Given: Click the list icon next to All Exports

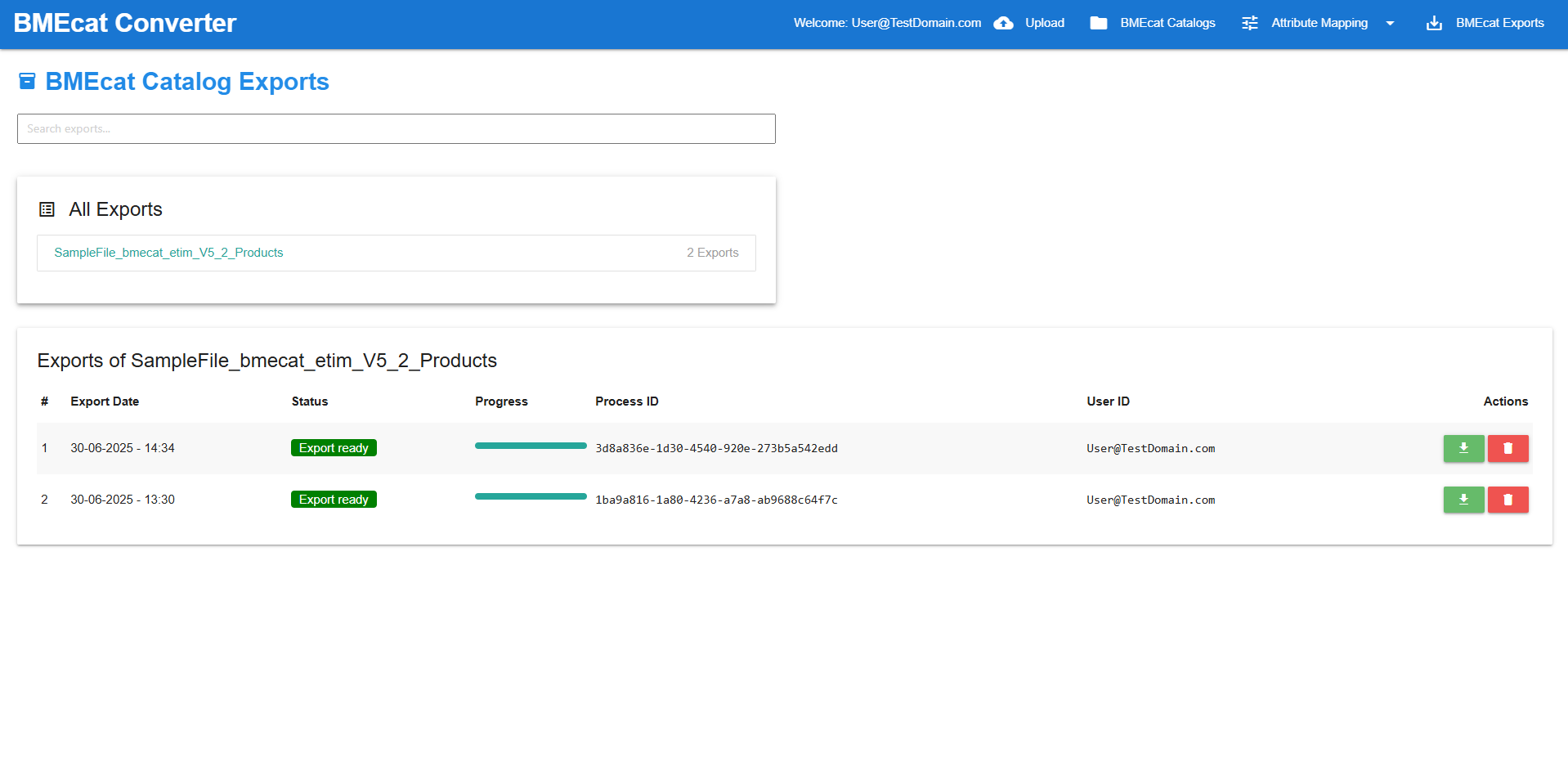Looking at the screenshot, I should 47,209.
